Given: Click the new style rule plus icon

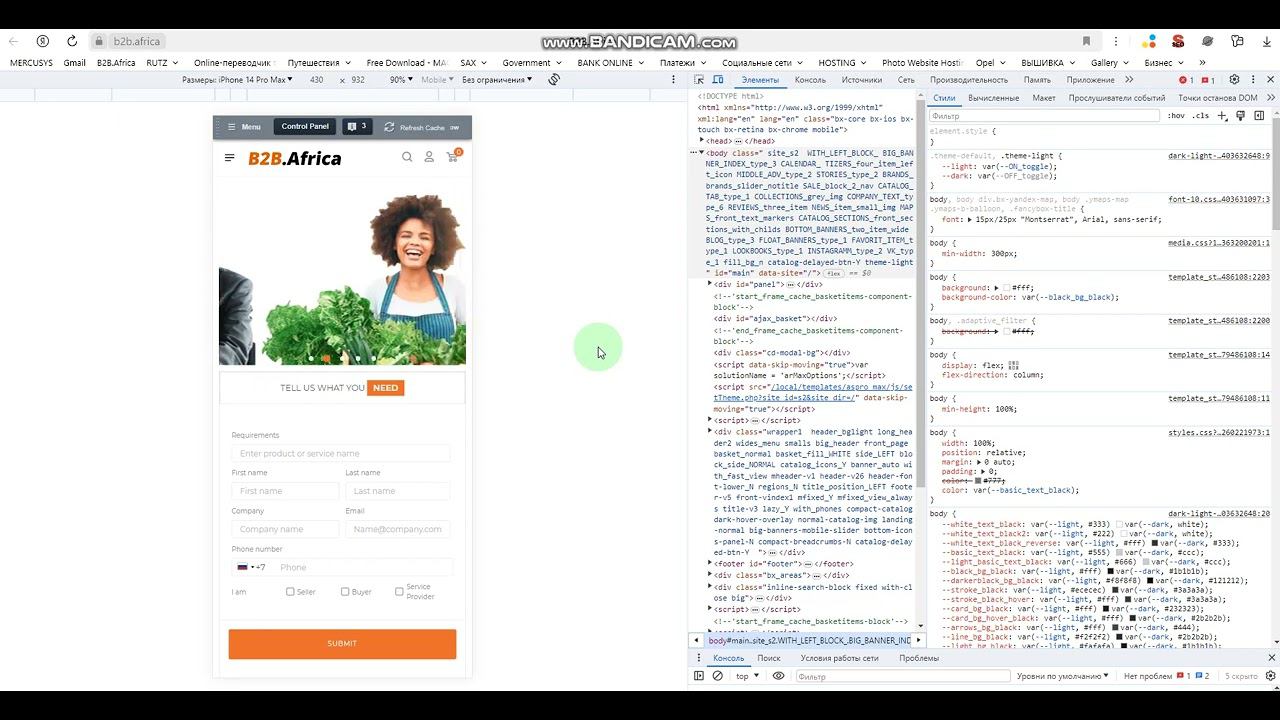Looking at the screenshot, I should pyautogui.click(x=1224, y=116).
